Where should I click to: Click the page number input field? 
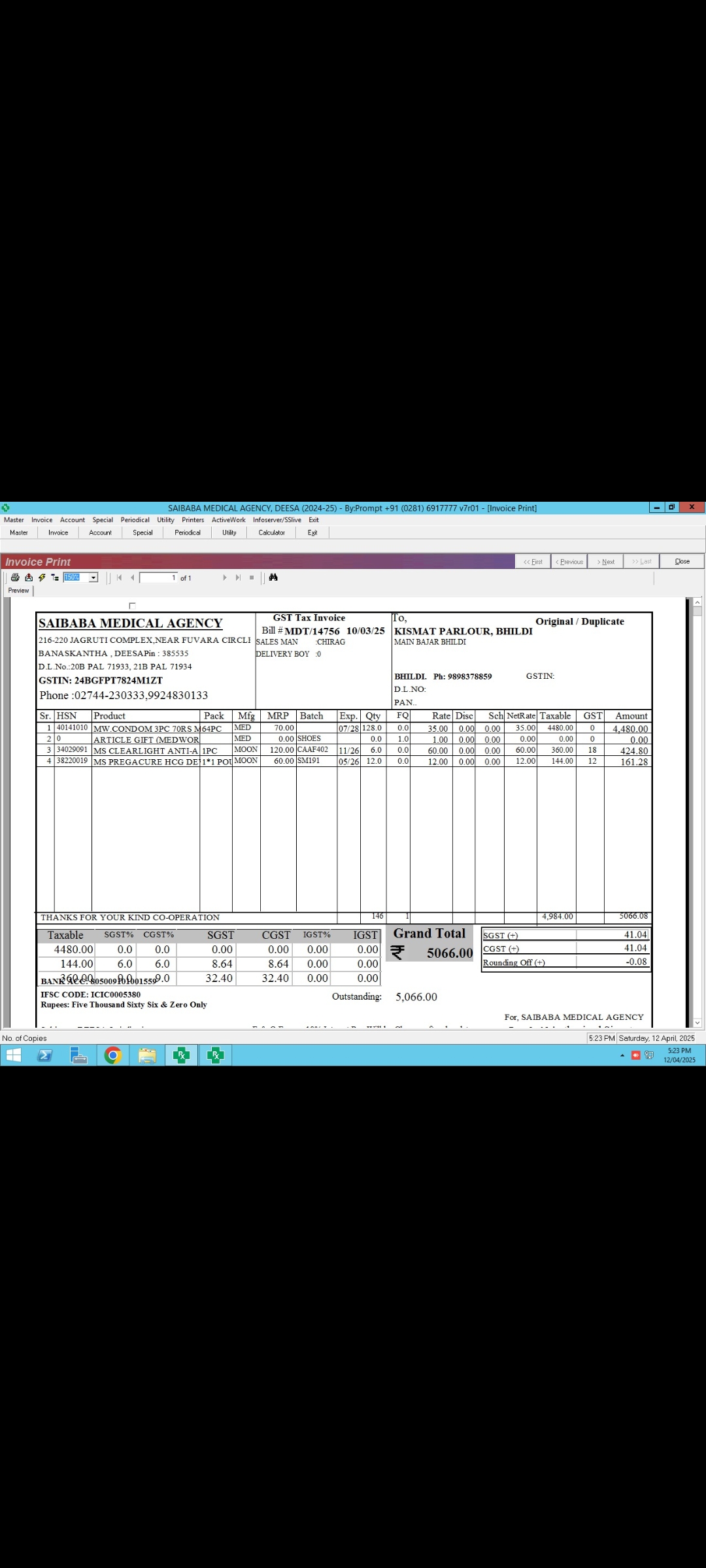(158, 578)
